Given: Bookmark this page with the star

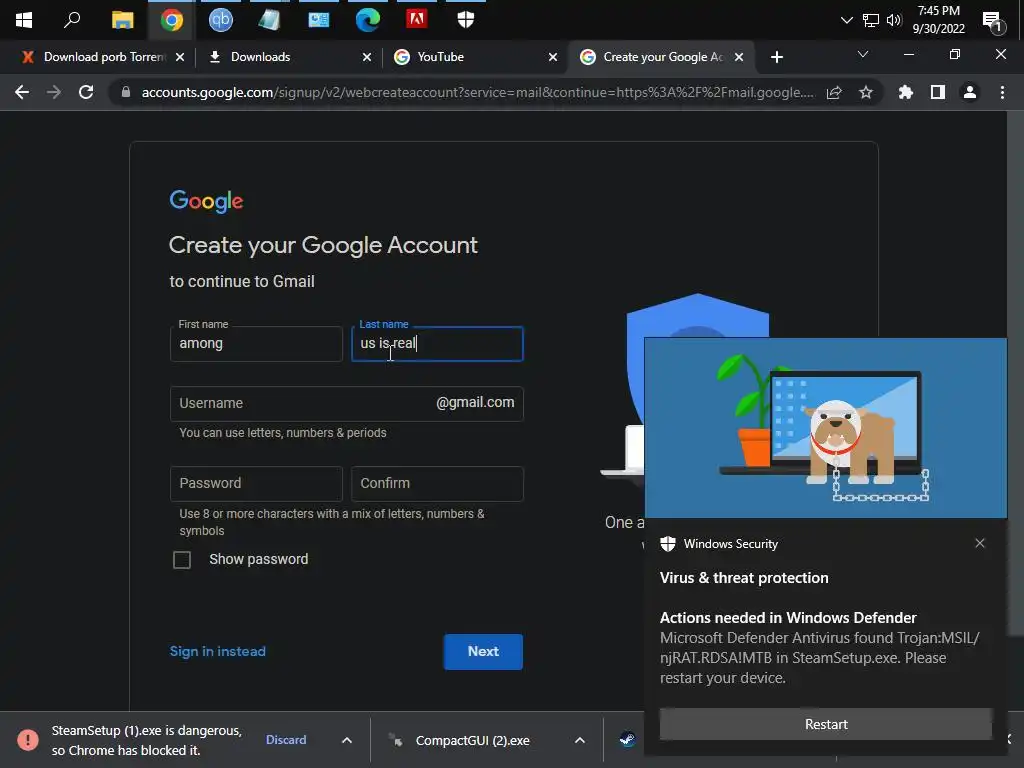Looking at the screenshot, I should tap(866, 93).
